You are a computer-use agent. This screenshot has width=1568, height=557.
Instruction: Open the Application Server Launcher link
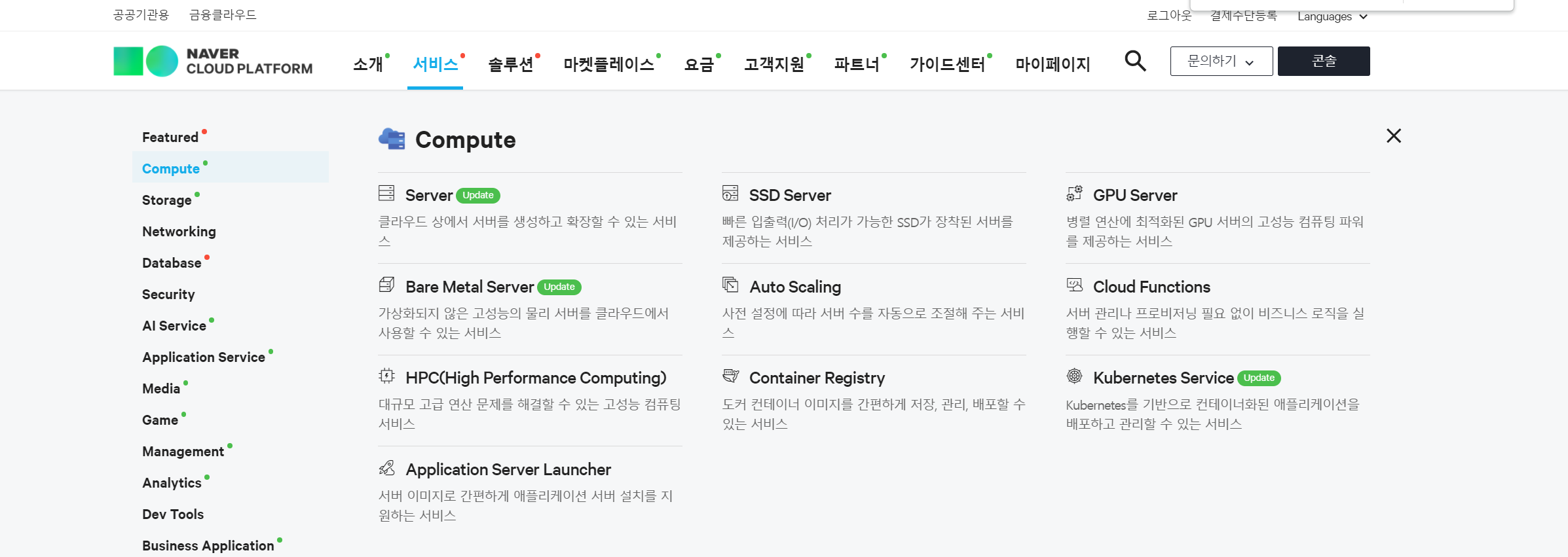(x=508, y=469)
